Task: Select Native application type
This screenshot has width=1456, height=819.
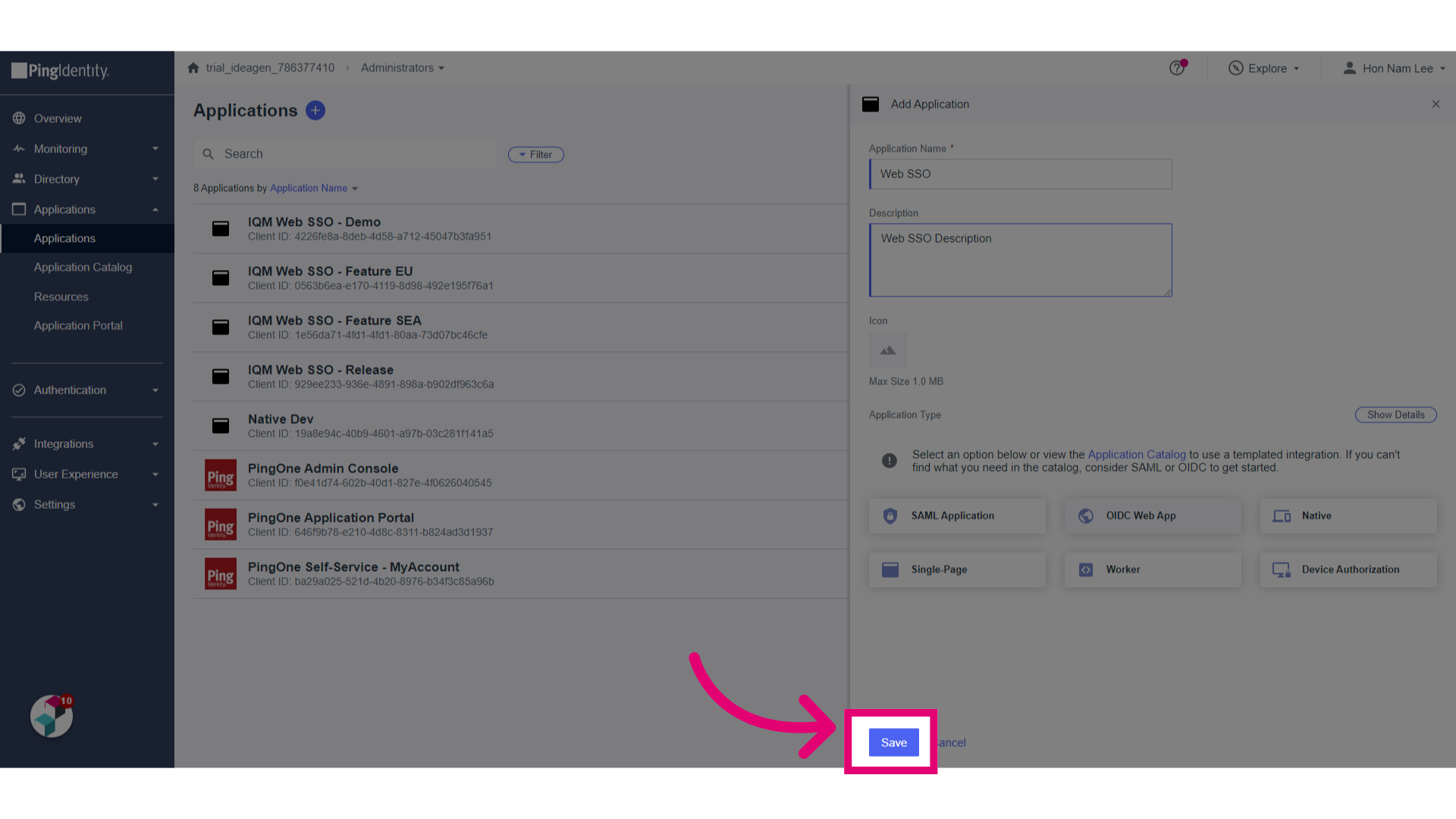Action: [1348, 516]
